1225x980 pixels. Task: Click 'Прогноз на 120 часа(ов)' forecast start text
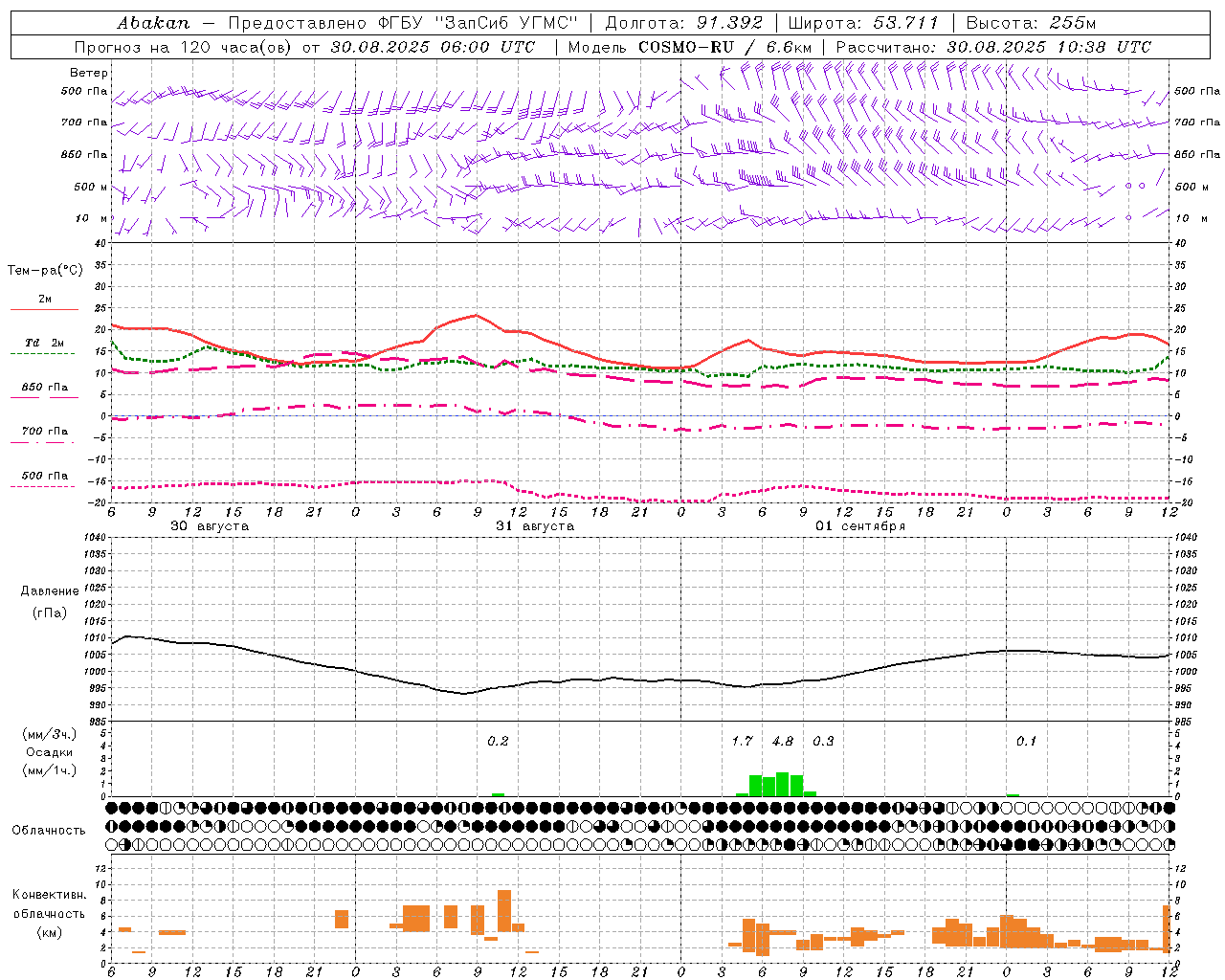[x=185, y=47]
